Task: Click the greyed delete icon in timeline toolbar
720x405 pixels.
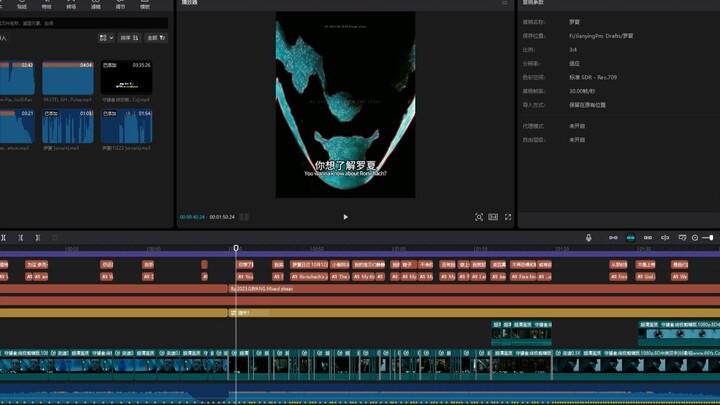Action: point(55,237)
